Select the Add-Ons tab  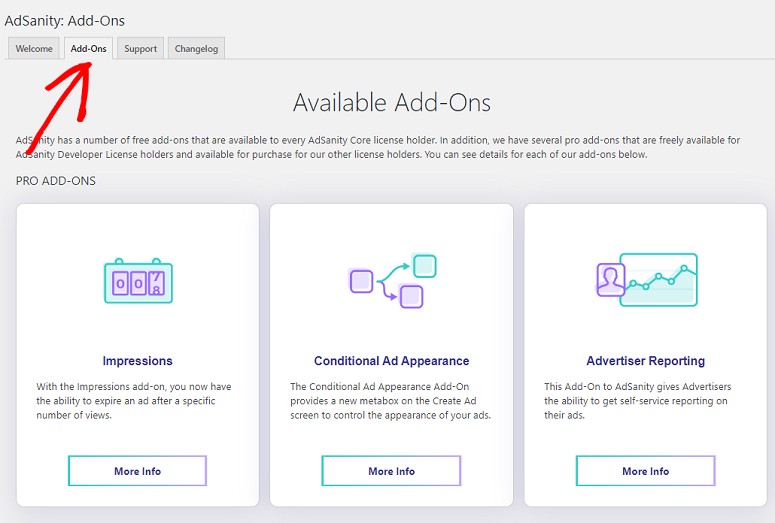(x=88, y=48)
